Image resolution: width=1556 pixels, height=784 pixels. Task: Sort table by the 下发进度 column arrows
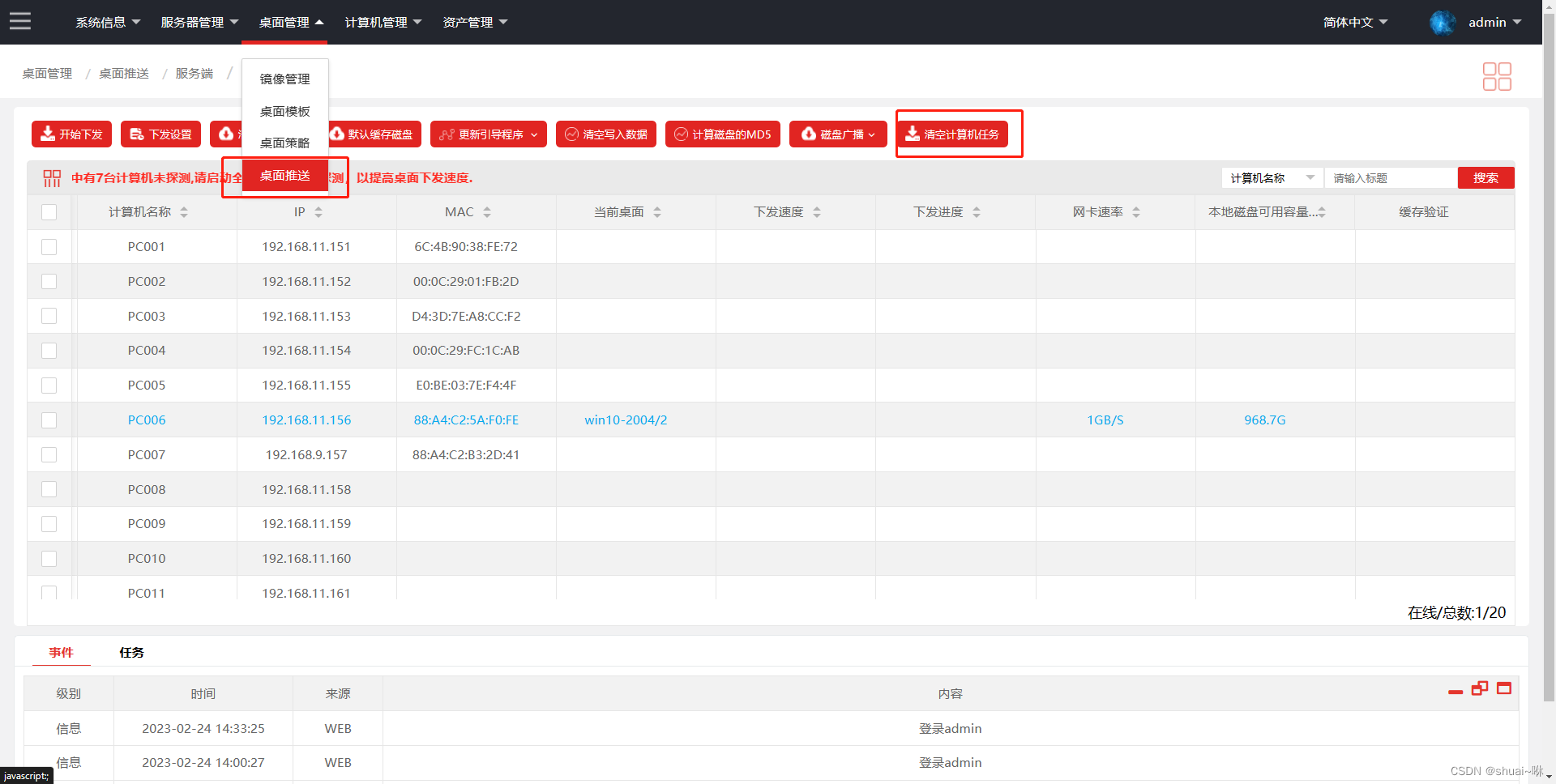click(x=977, y=211)
